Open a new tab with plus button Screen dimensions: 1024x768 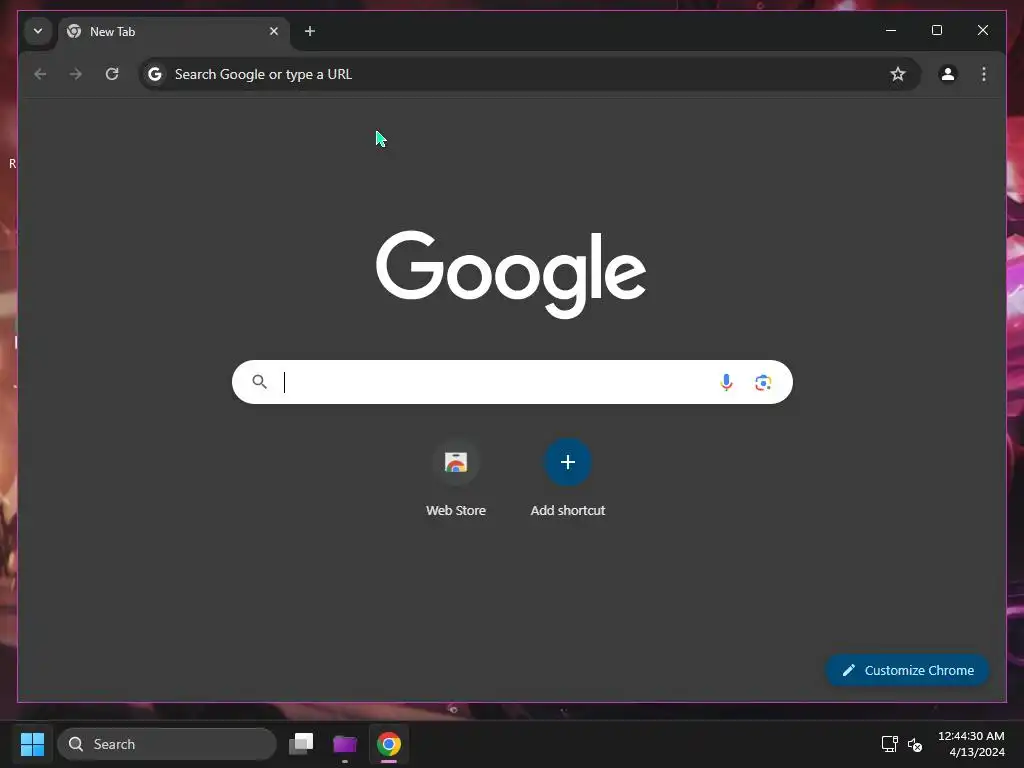pyautogui.click(x=310, y=31)
